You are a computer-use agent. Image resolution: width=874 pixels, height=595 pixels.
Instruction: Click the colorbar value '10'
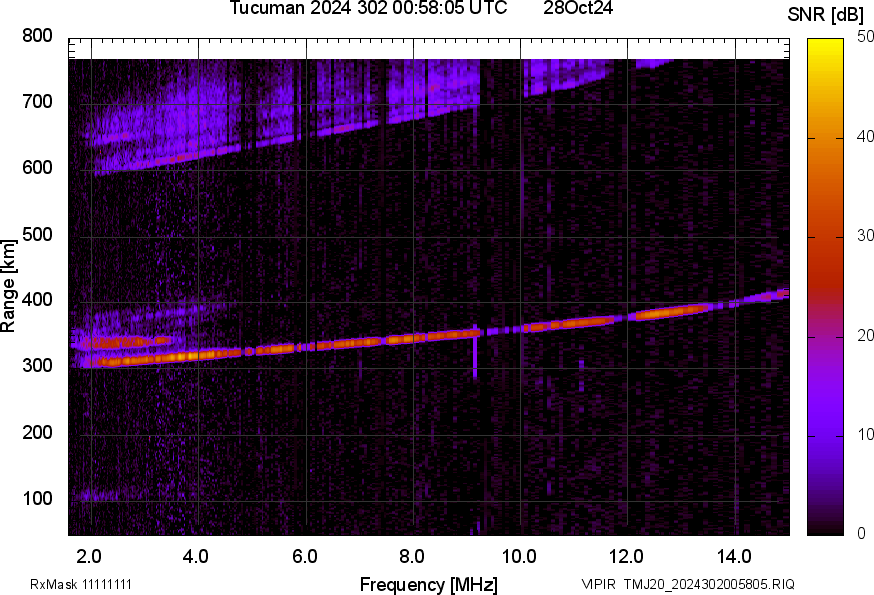866,434
